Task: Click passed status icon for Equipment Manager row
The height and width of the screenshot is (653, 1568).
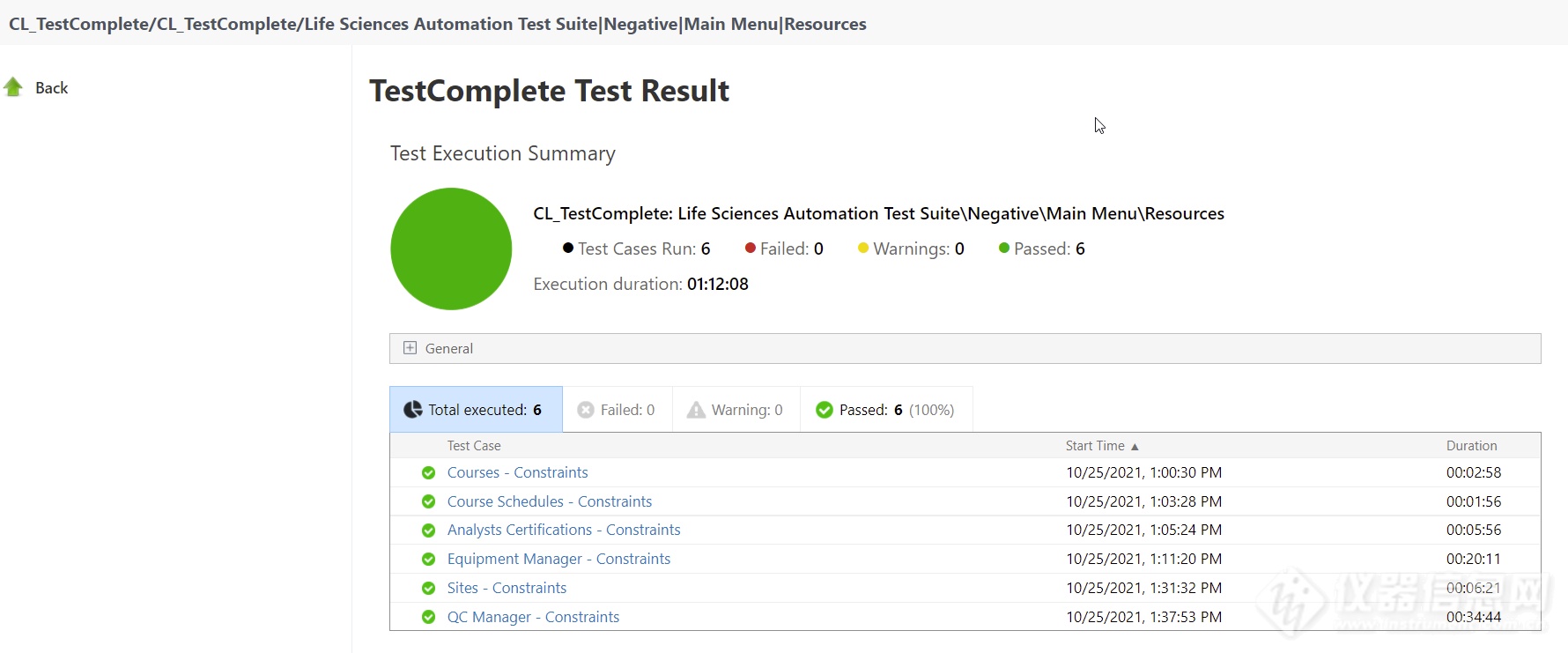Action: click(428, 560)
